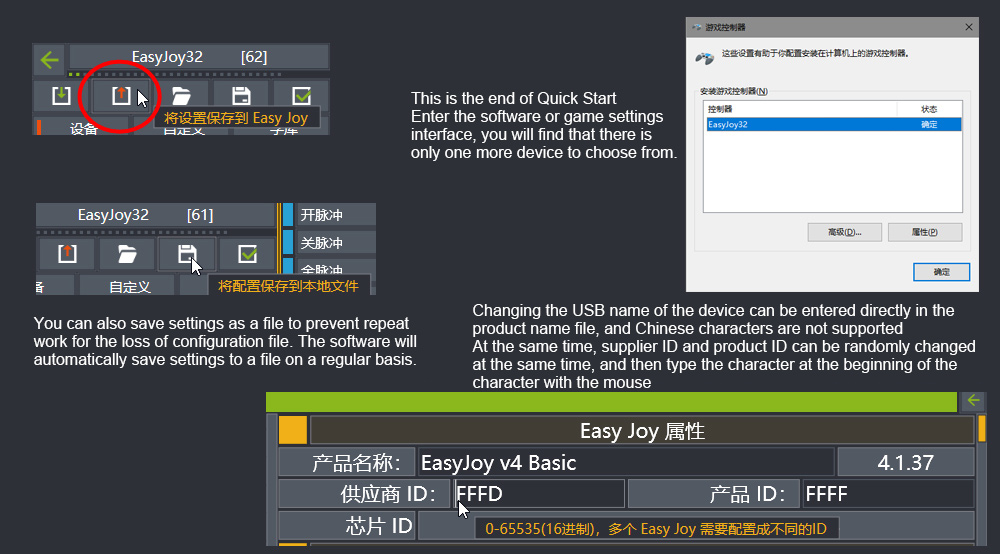Open the folder icon in the top toolbar
The width and height of the screenshot is (1000, 554).
click(x=181, y=96)
